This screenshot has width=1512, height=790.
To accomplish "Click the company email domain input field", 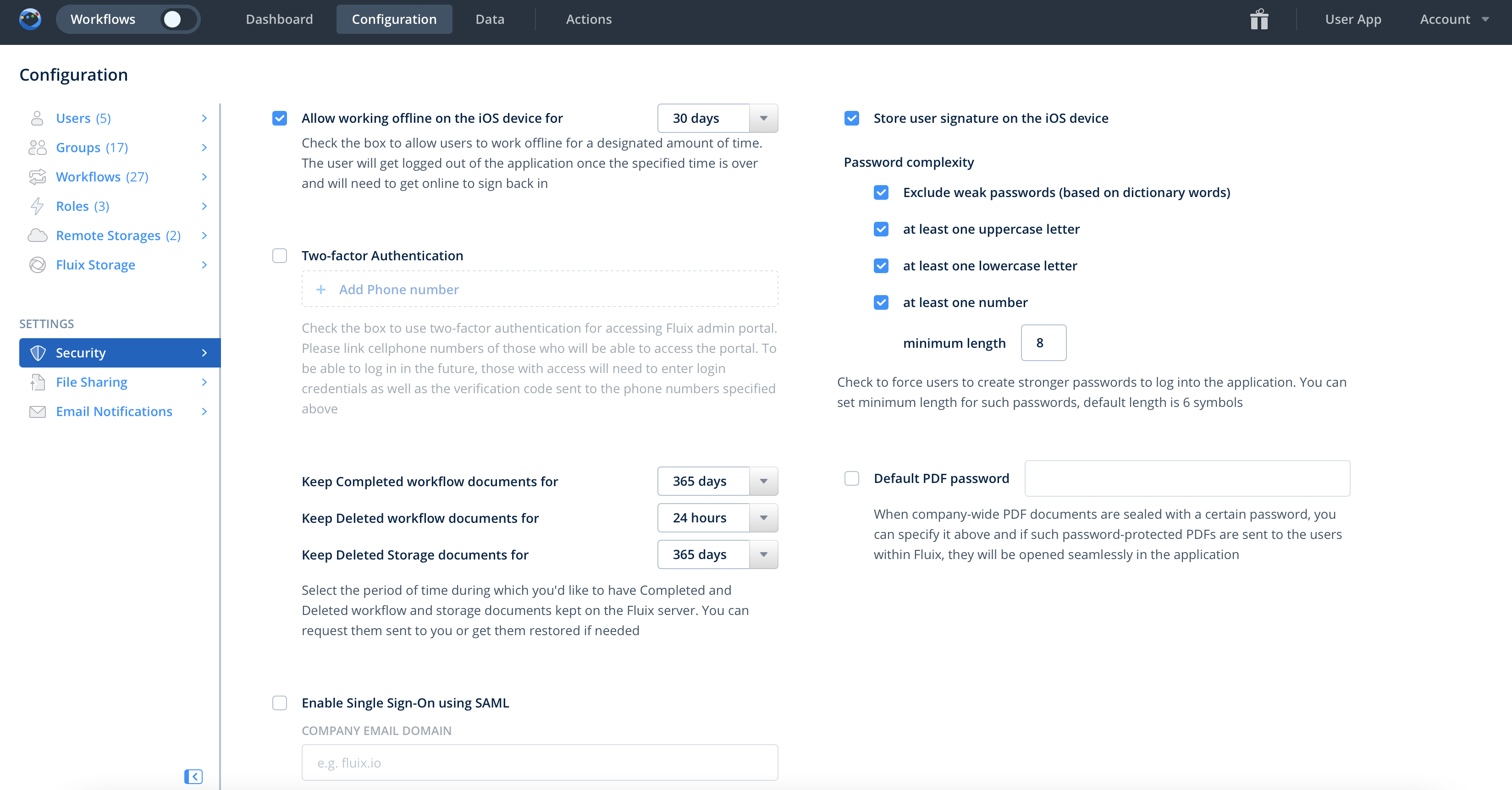I will pyautogui.click(x=540, y=763).
